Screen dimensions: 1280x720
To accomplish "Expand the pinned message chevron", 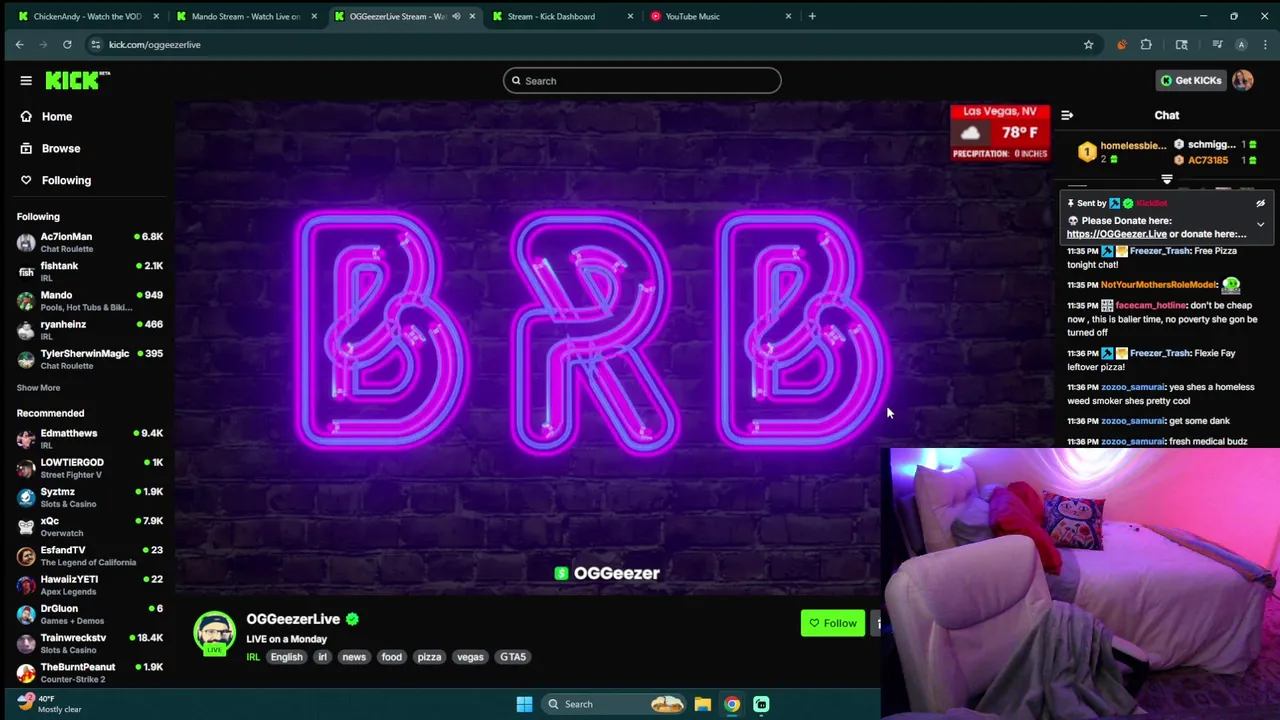I will coord(1260,225).
